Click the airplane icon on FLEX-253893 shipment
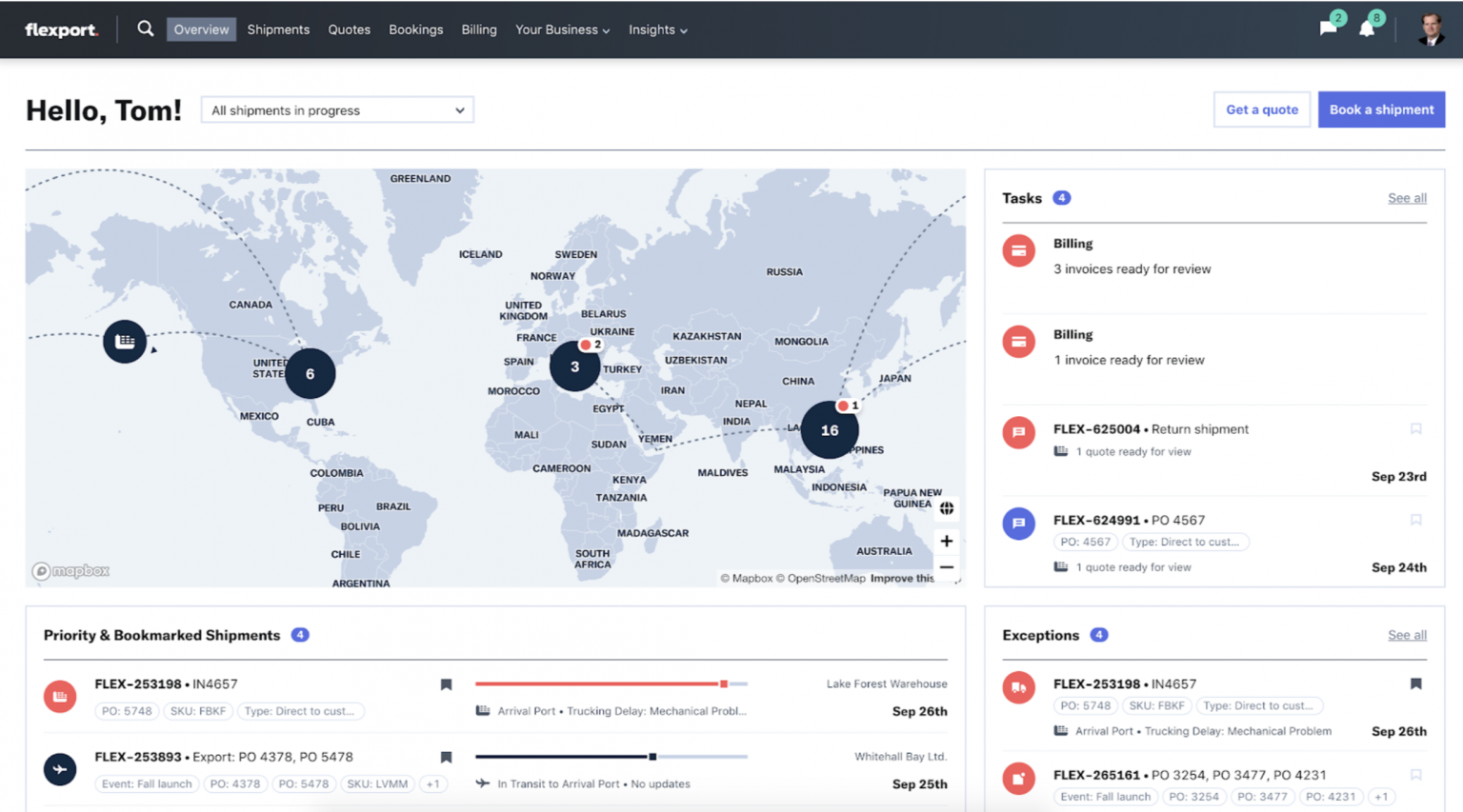 pos(60,769)
